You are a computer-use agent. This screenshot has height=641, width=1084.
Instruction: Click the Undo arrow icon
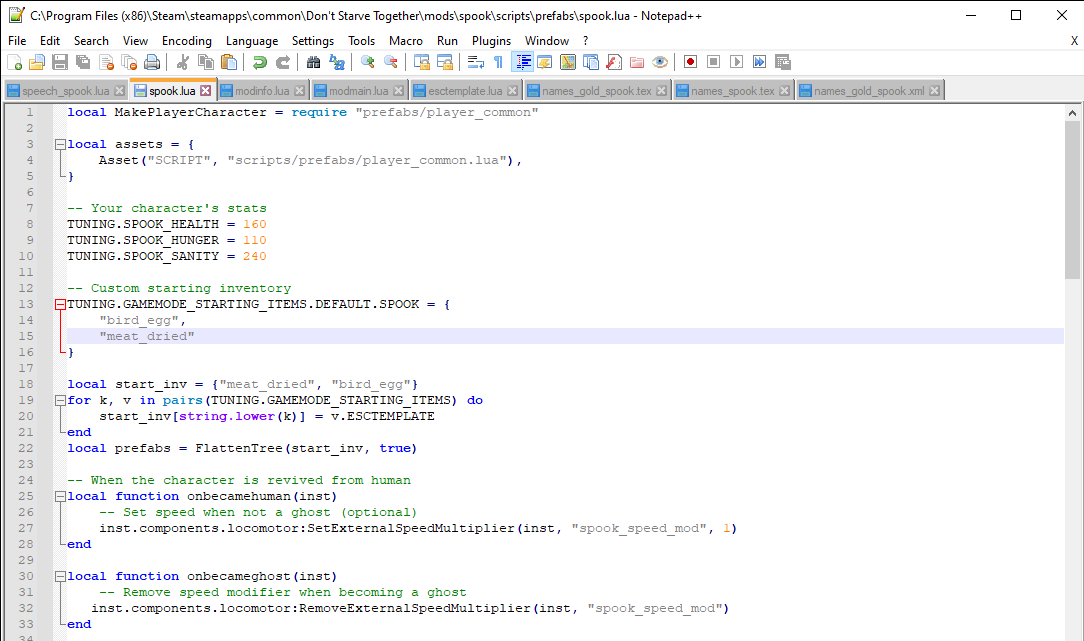260,62
